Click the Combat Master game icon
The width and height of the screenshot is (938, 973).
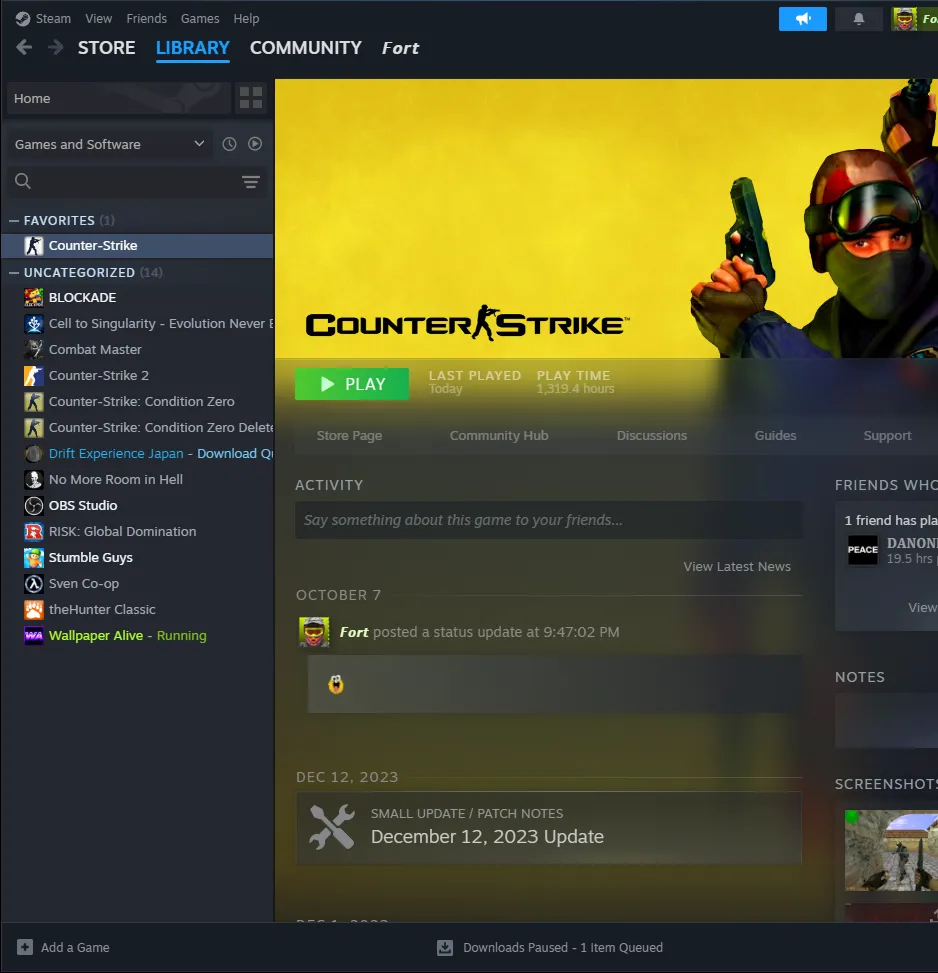[x=34, y=350]
